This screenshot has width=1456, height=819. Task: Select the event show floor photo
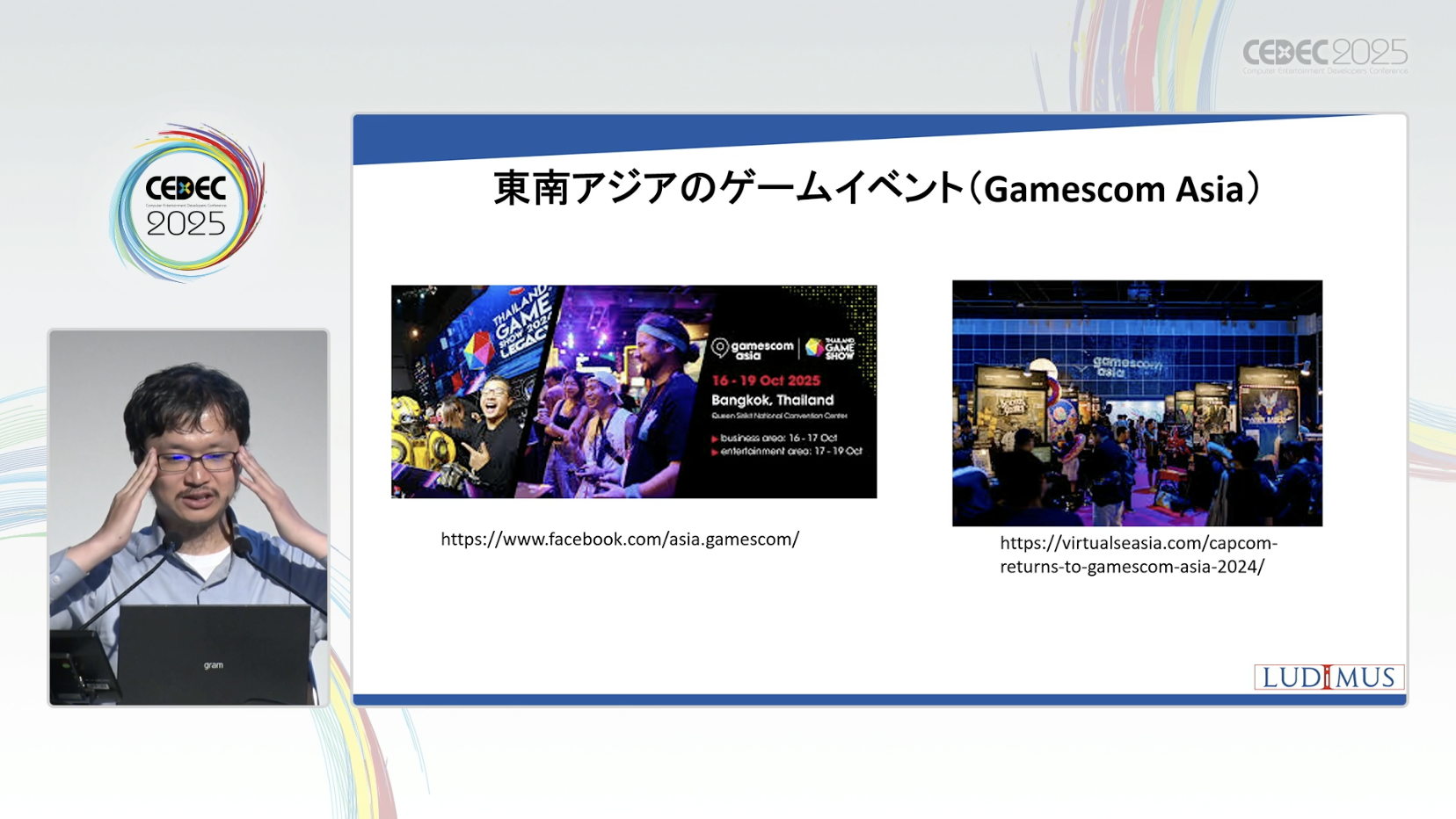[x=1136, y=403]
